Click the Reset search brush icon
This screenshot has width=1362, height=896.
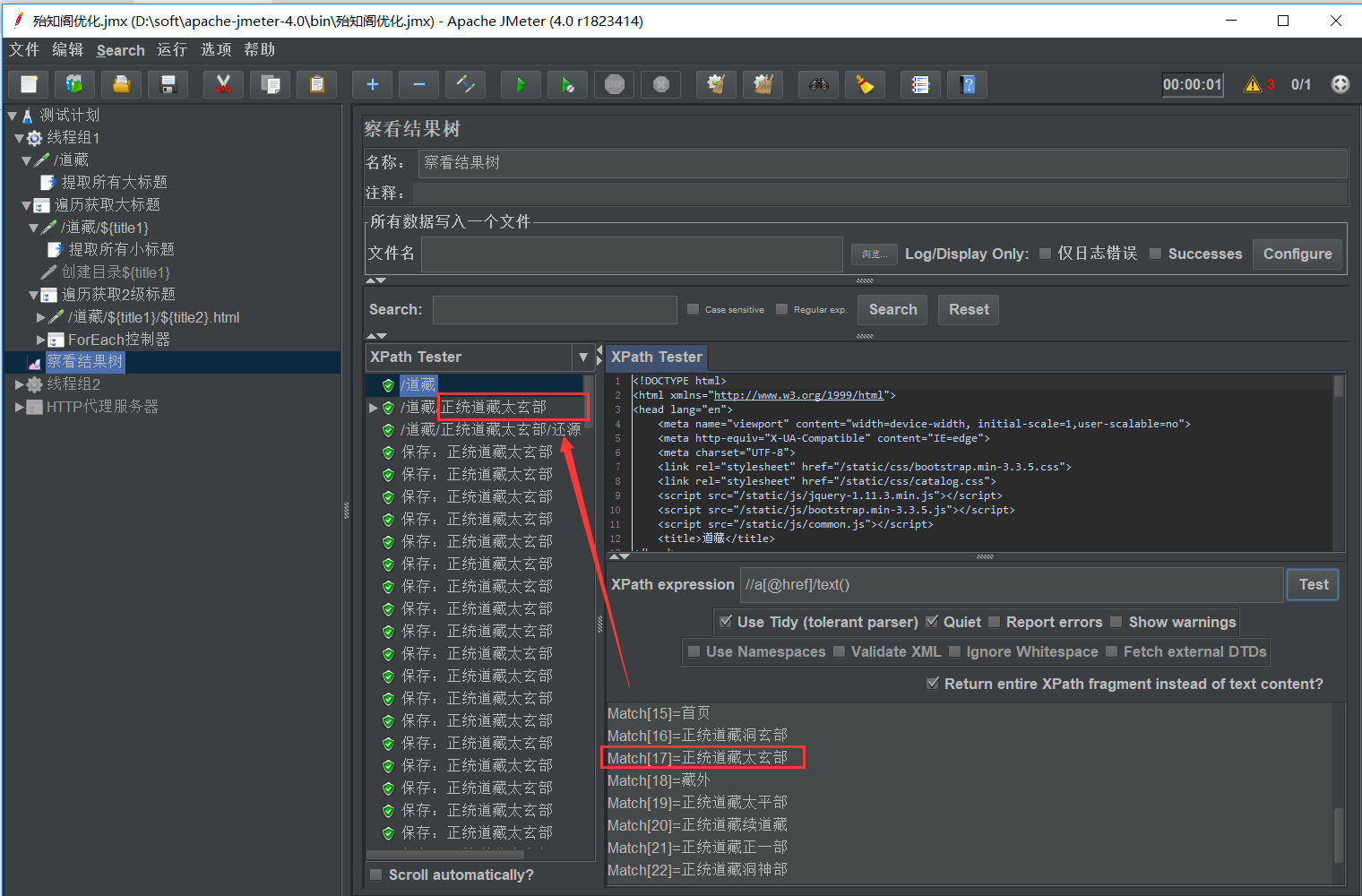pyautogui.click(x=865, y=84)
